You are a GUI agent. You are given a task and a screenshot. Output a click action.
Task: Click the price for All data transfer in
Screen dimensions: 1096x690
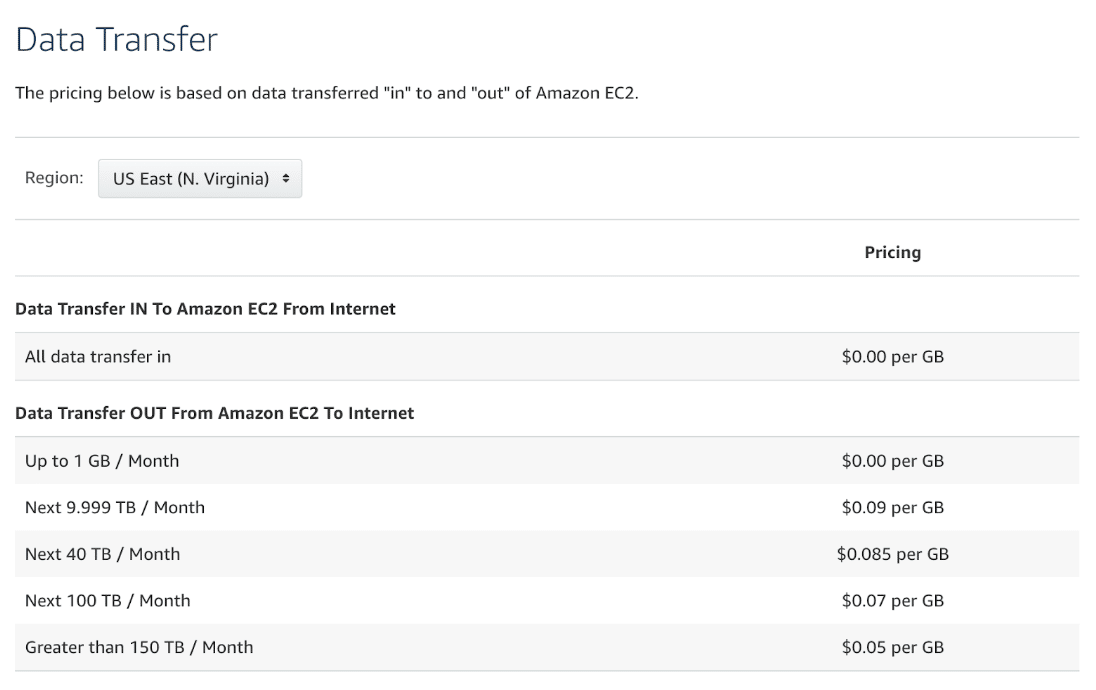[x=893, y=357]
